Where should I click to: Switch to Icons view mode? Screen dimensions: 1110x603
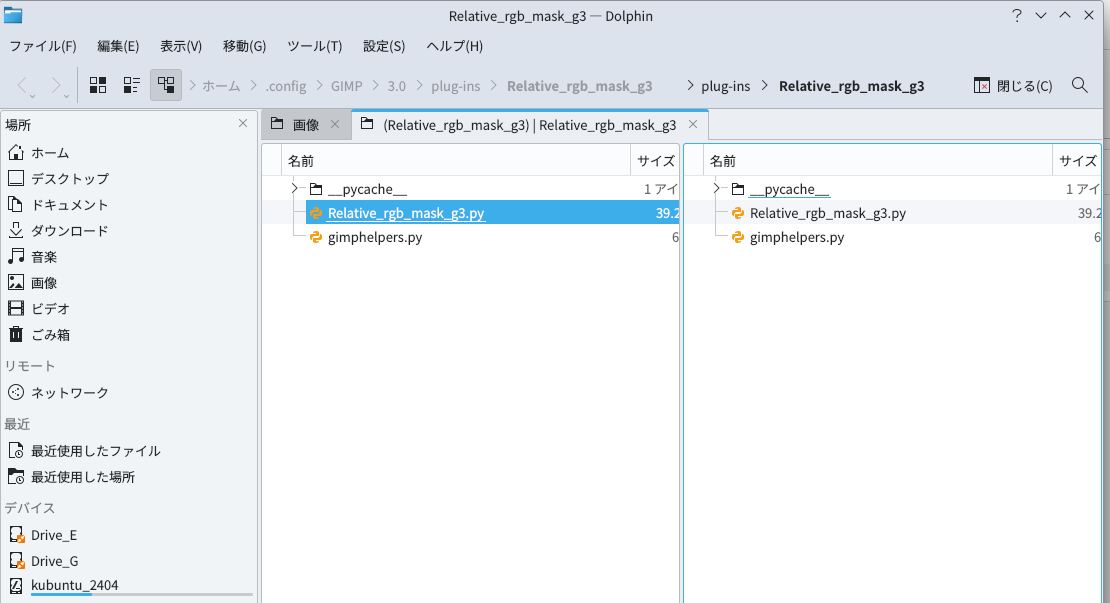[98, 85]
